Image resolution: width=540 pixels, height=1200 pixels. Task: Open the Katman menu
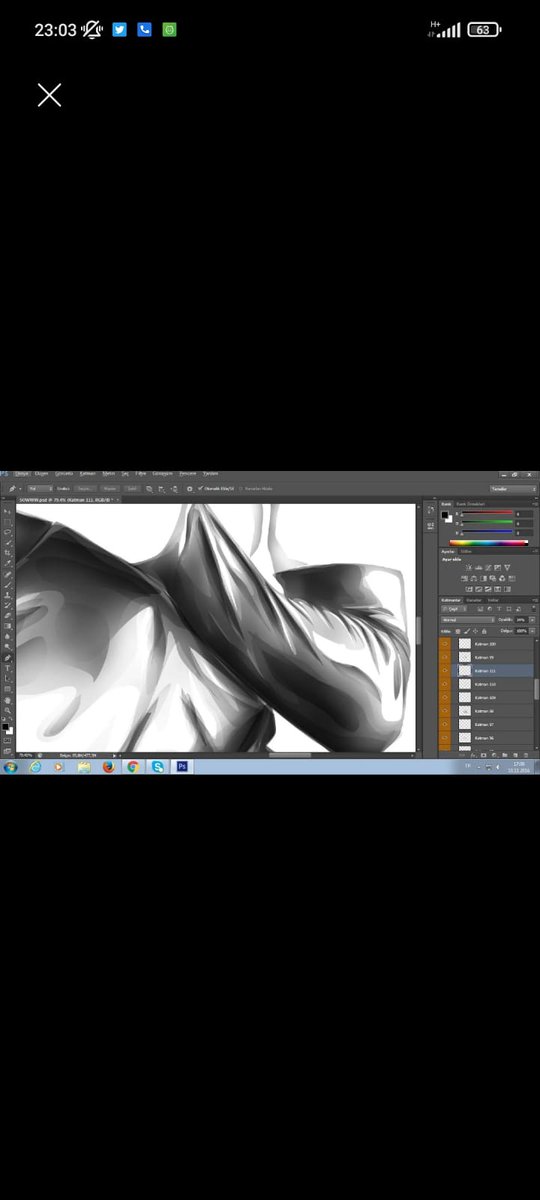coord(88,476)
